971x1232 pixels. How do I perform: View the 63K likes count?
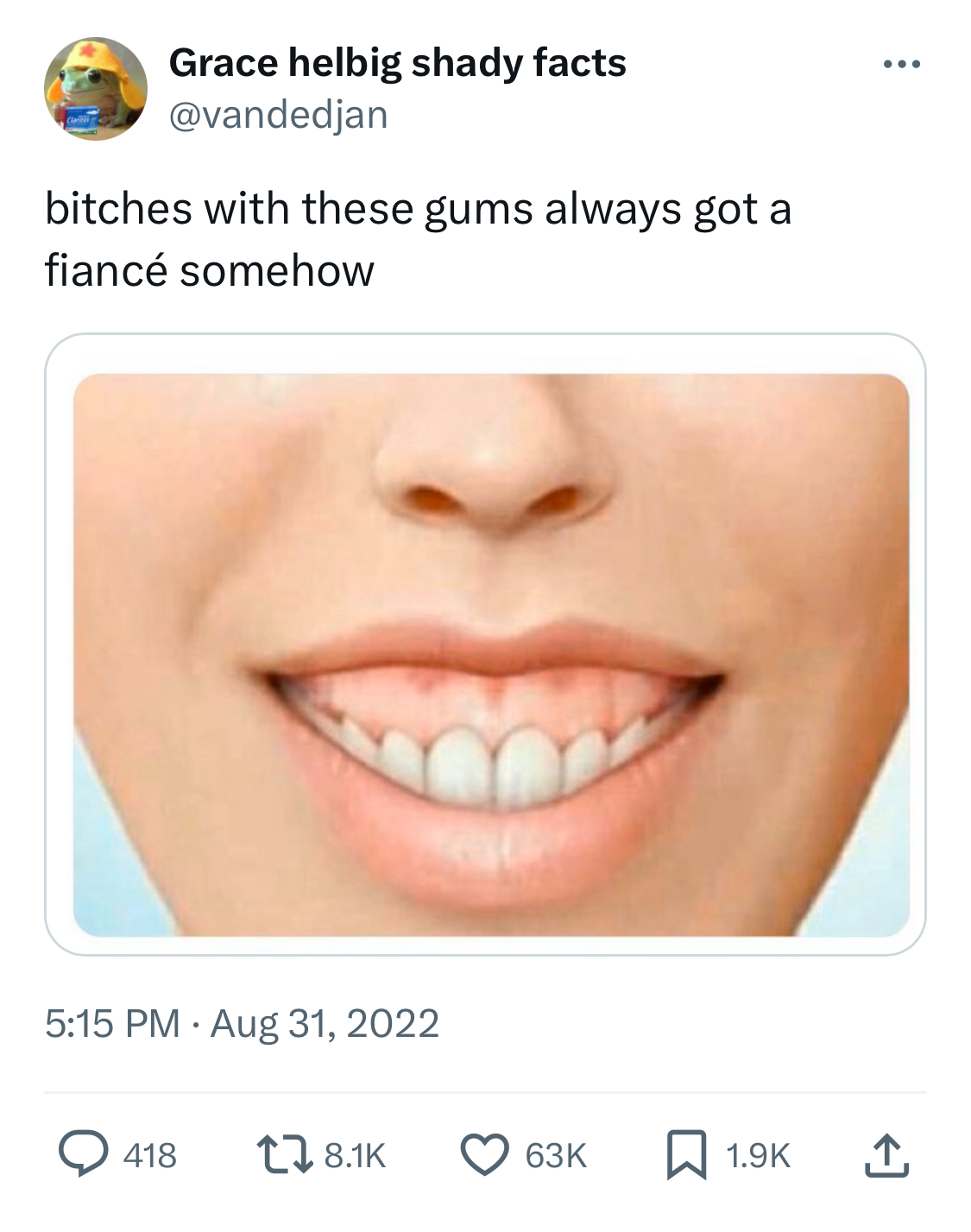click(556, 1156)
